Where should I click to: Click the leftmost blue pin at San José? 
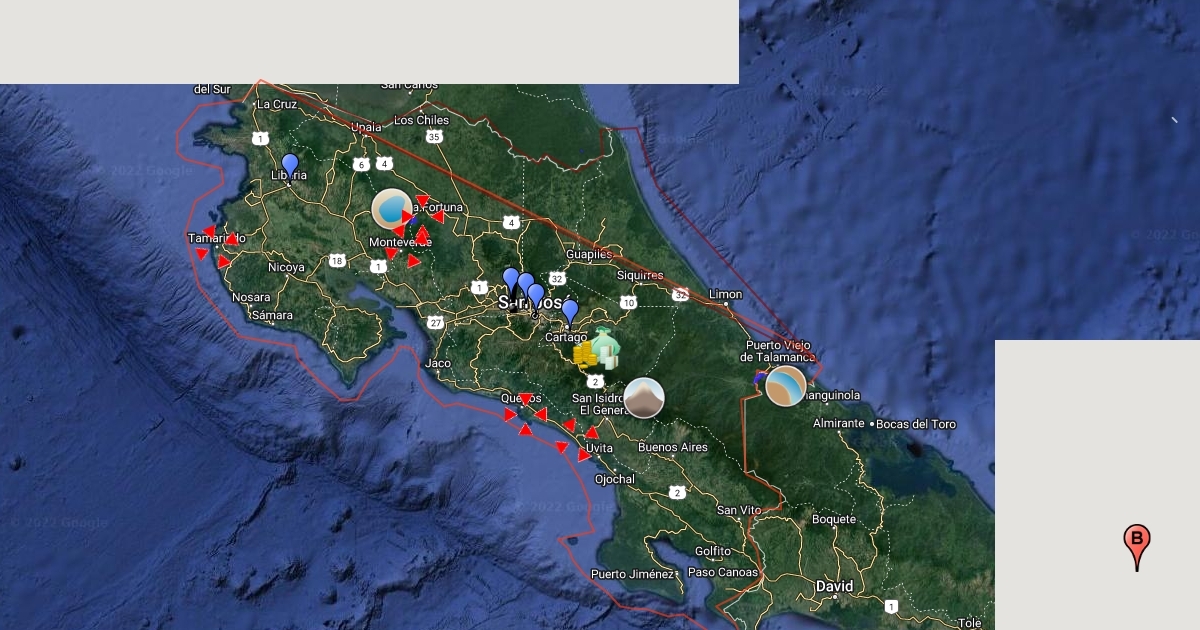(511, 280)
